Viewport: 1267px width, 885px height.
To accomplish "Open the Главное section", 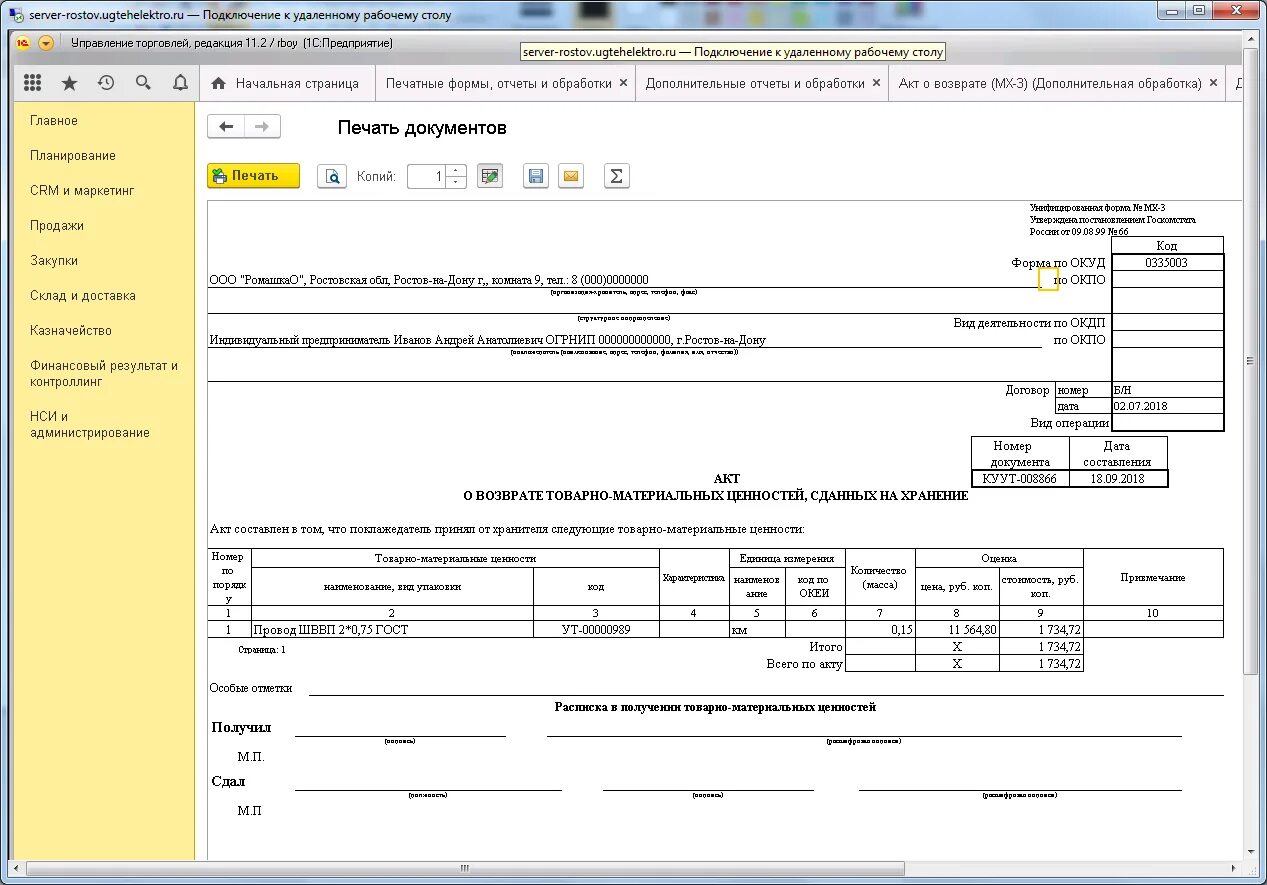I will pos(54,121).
